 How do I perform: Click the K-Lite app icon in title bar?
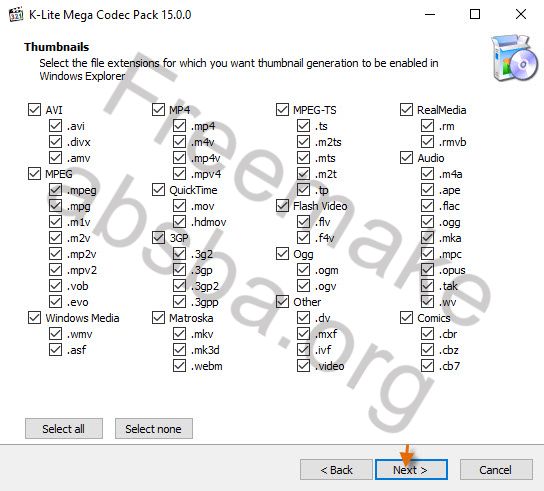16,15
